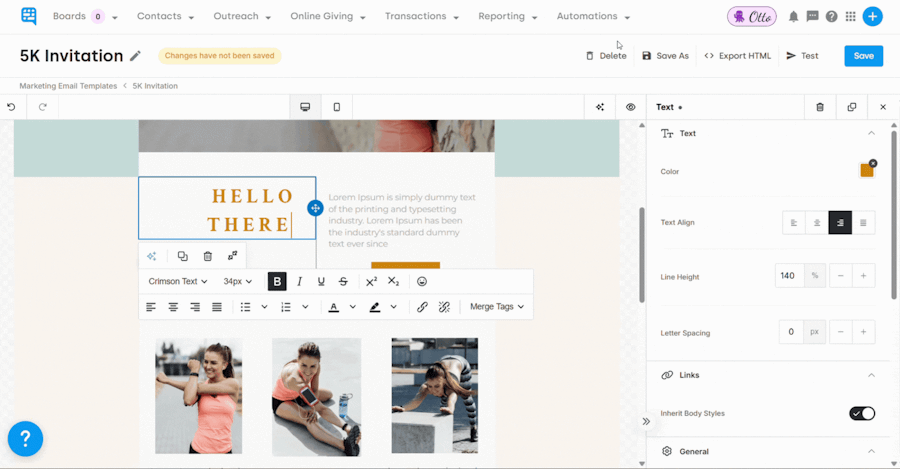This screenshot has height=469, width=900.
Task: Open the notifications bell
Action: coord(793,17)
